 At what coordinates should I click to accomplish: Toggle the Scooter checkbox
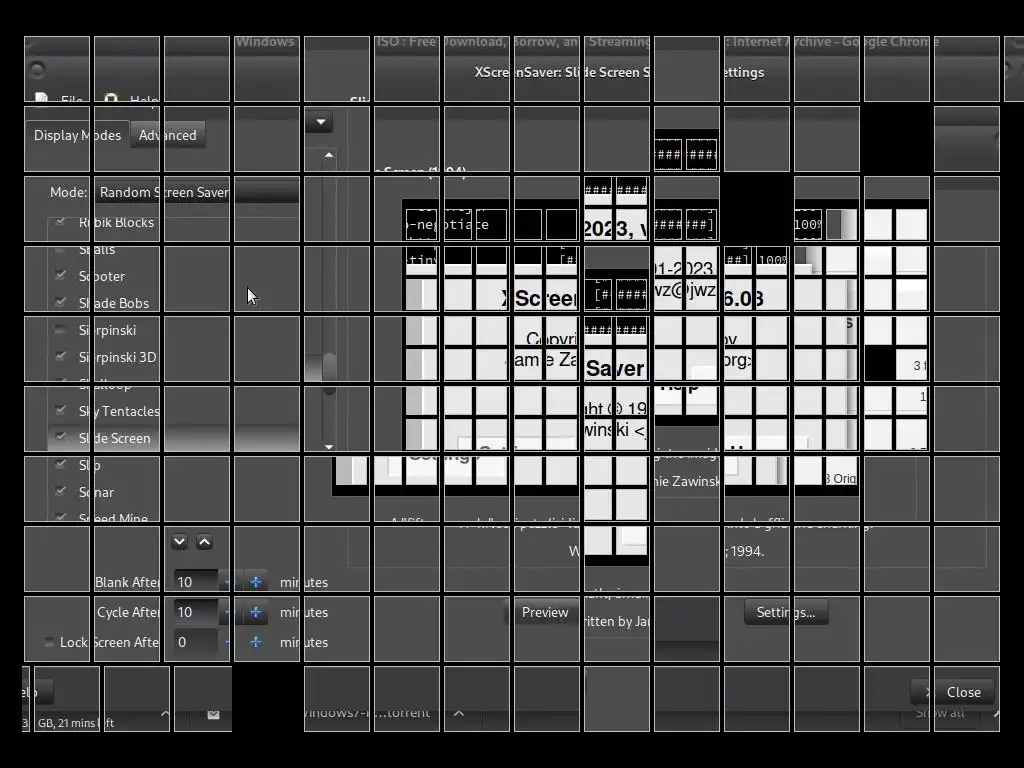pyautogui.click(x=61, y=276)
